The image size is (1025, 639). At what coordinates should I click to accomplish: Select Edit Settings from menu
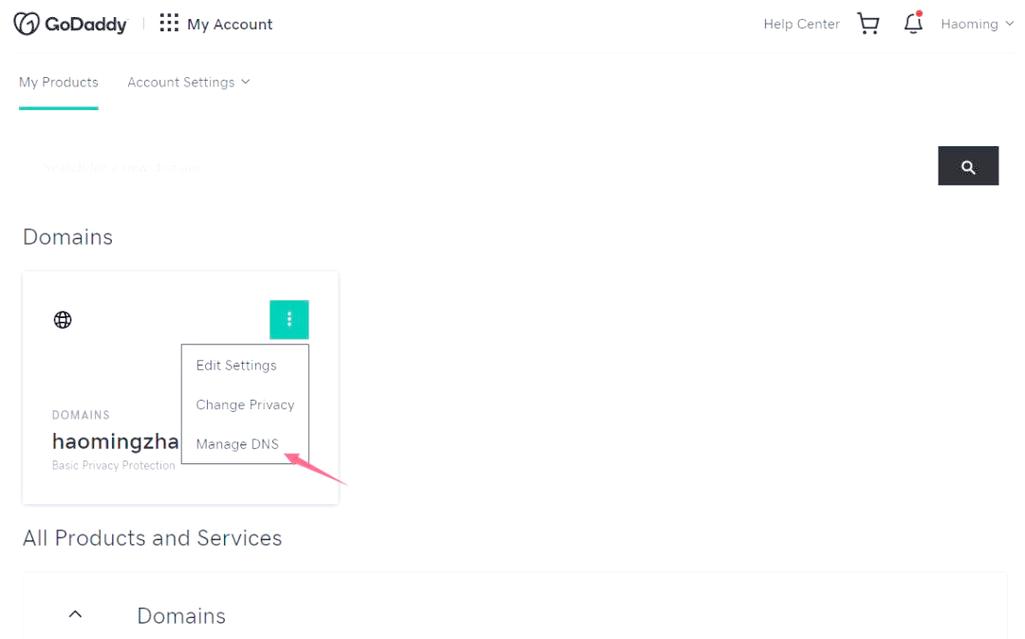(x=236, y=365)
